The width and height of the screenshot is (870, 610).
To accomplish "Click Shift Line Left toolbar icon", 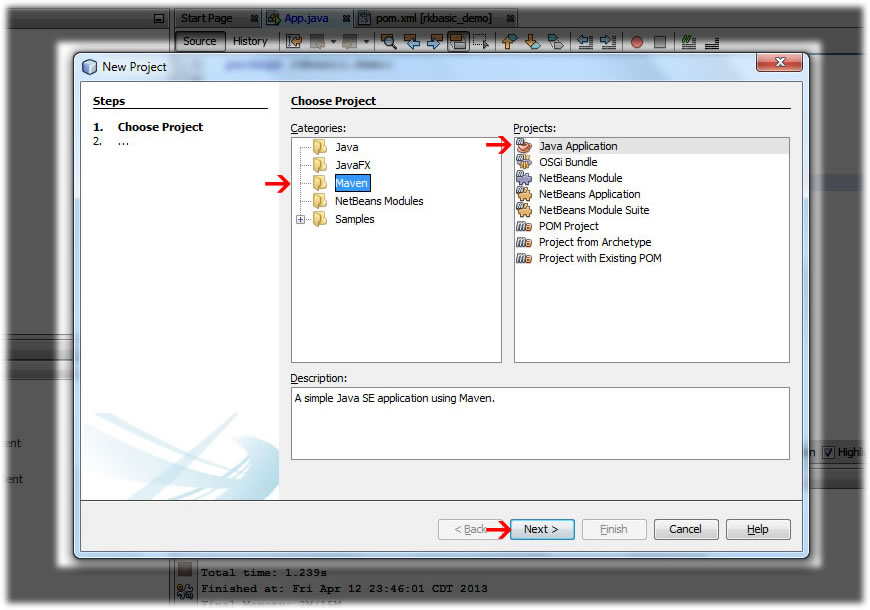I will pos(585,42).
